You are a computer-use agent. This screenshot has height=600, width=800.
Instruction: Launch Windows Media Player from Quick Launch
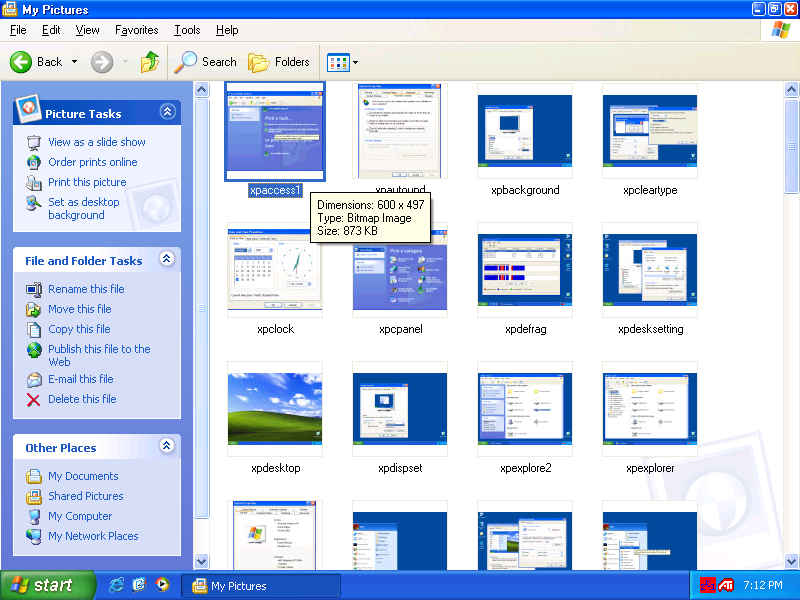[x=162, y=585]
